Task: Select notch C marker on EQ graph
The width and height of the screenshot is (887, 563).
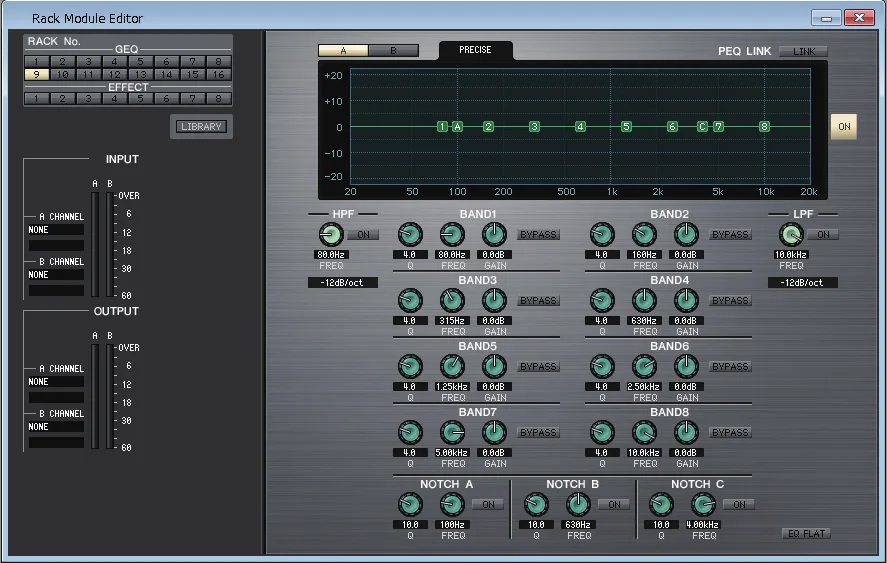Action: click(702, 127)
